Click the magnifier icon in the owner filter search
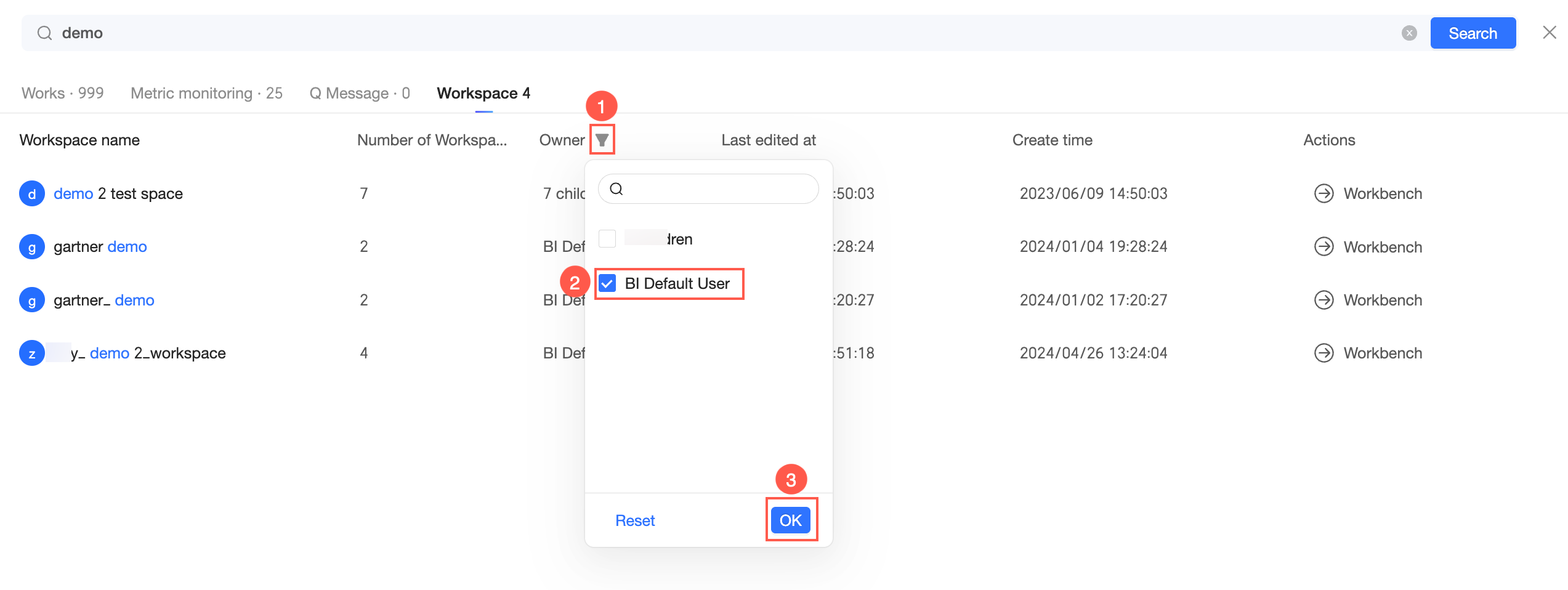Viewport: 1568px width, 590px height. pyautogui.click(x=616, y=189)
